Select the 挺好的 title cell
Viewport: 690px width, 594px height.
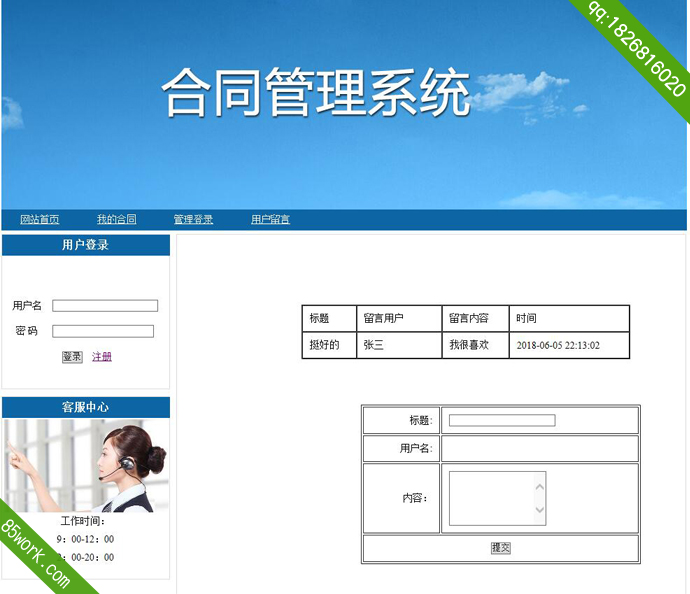[x=329, y=345]
